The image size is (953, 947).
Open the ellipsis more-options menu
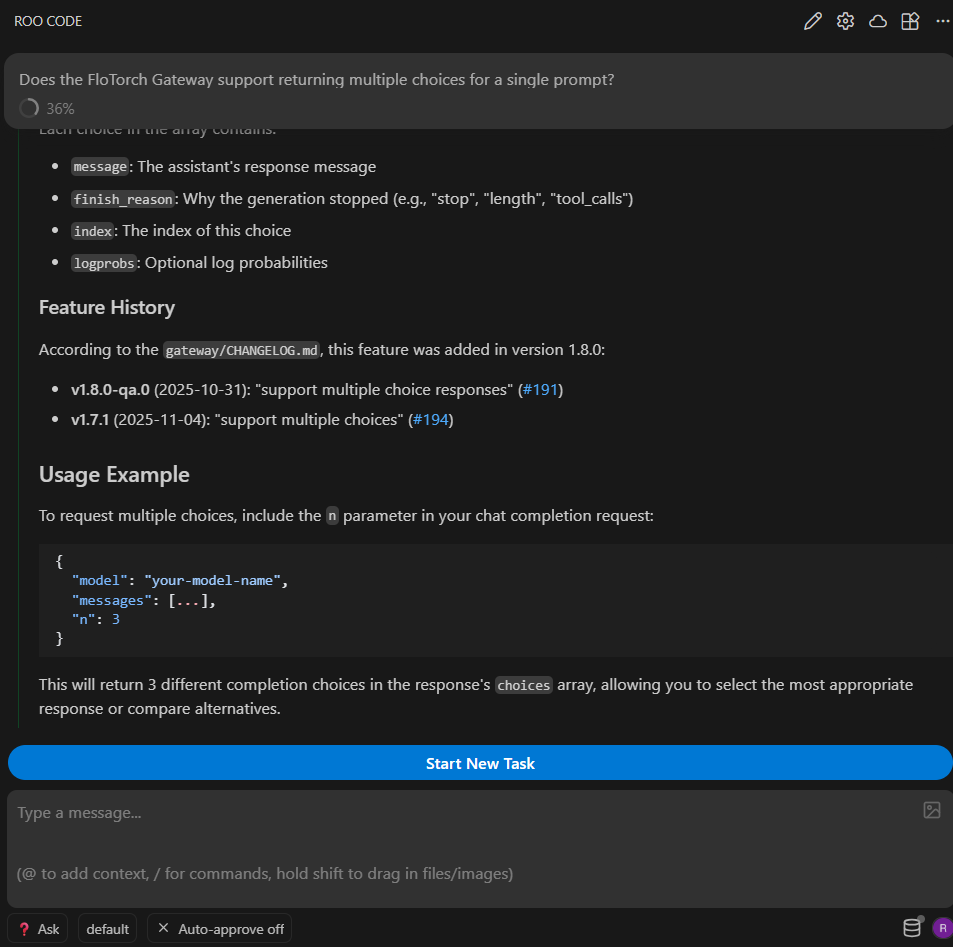[941, 20]
